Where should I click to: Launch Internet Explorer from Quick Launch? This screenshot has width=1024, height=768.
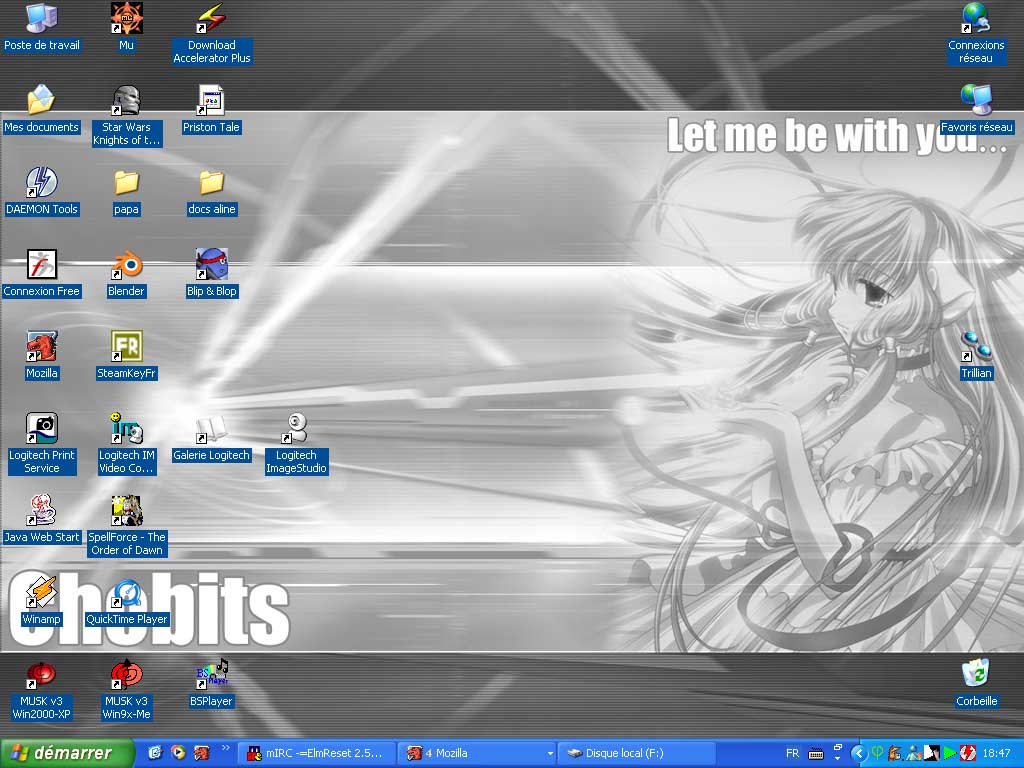pyautogui.click(x=155, y=753)
